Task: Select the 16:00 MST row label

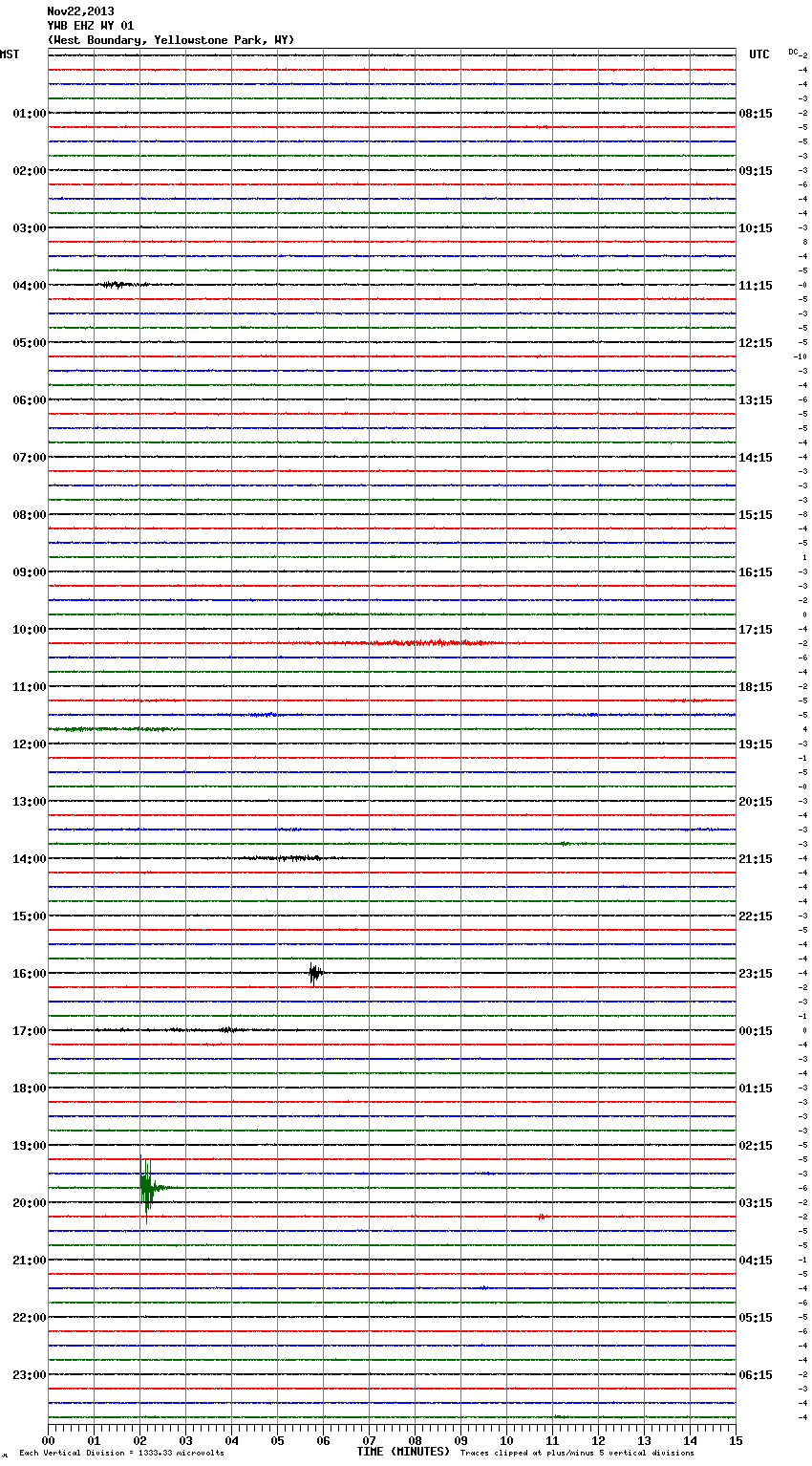Action: (29, 974)
